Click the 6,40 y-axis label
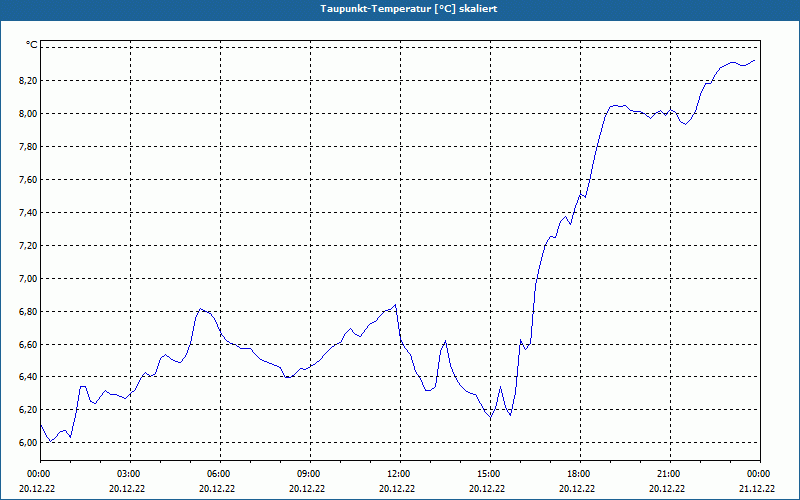The image size is (800, 500). click(x=28, y=377)
